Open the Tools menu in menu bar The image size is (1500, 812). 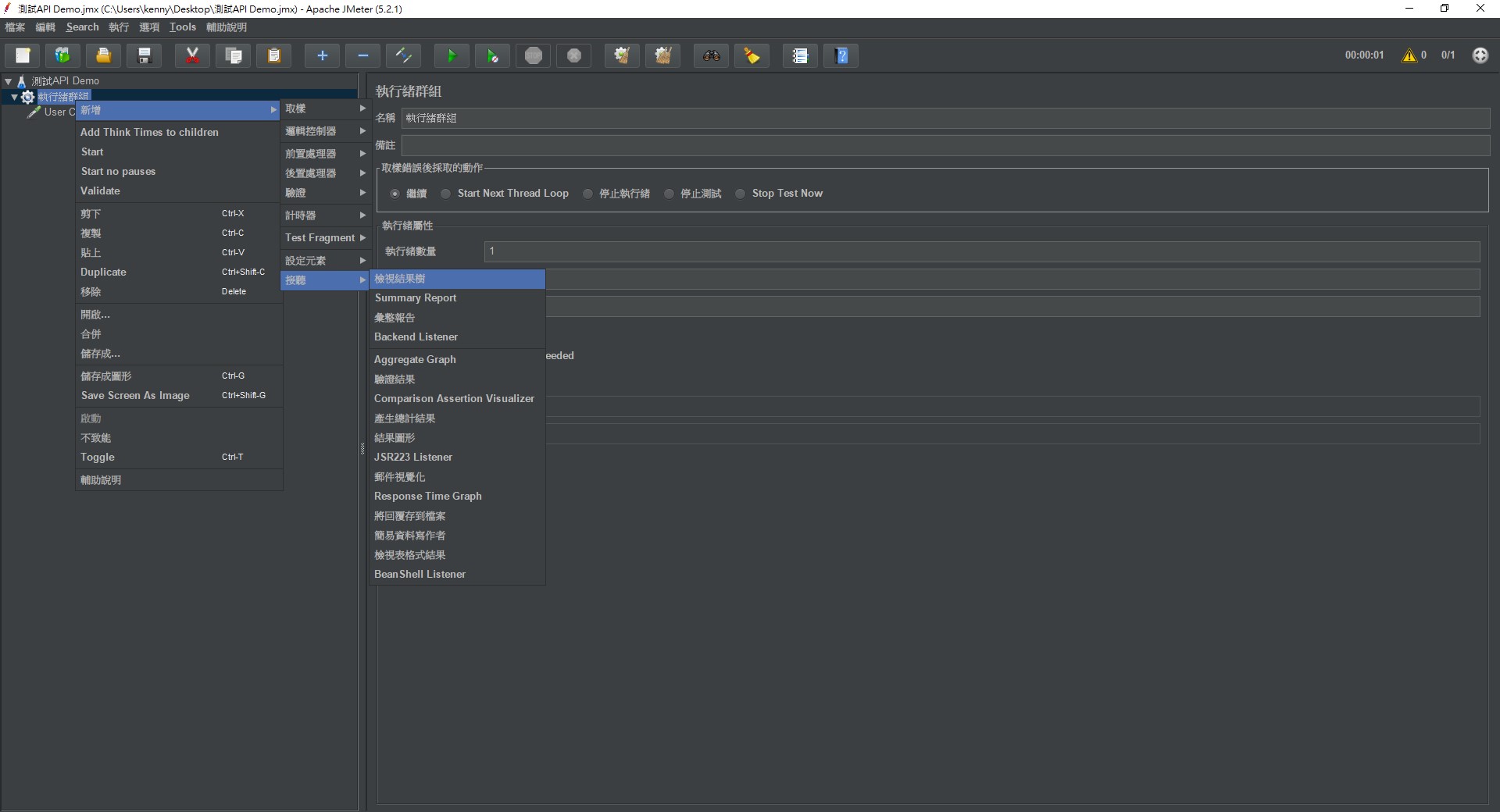(x=182, y=27)
